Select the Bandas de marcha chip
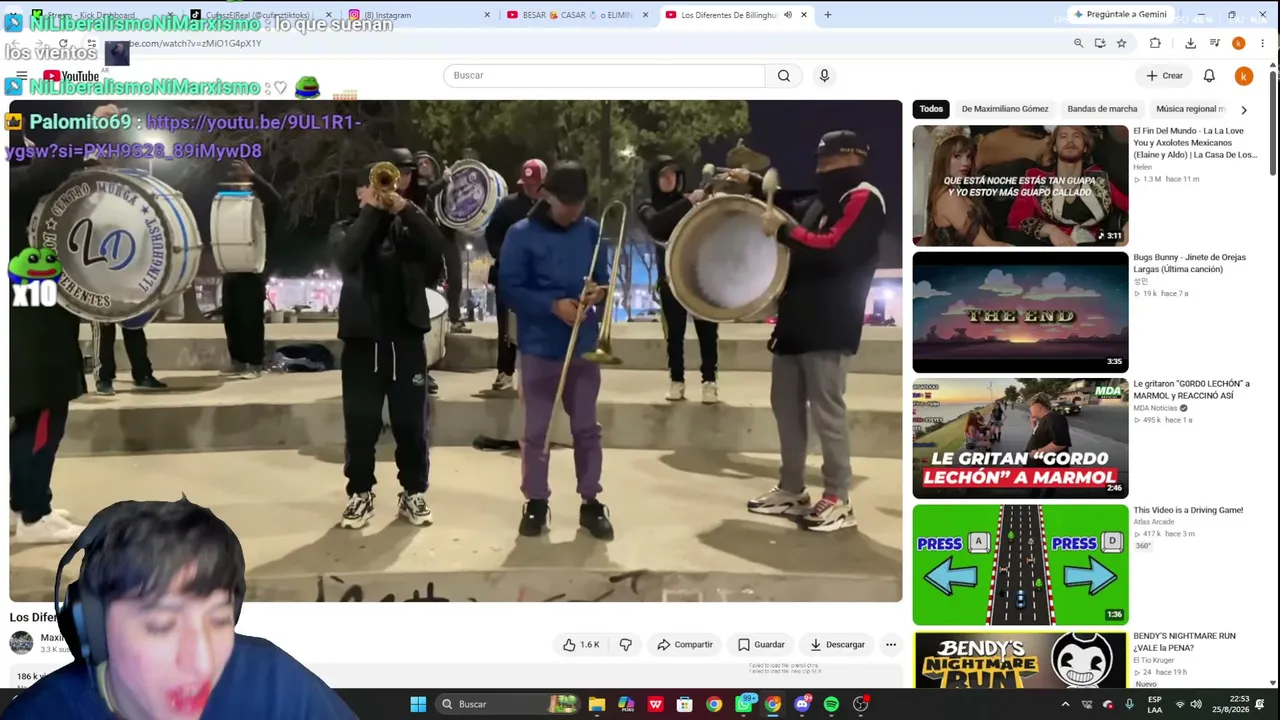This screenshot has width=1280, height=720. pos(1102,109)
